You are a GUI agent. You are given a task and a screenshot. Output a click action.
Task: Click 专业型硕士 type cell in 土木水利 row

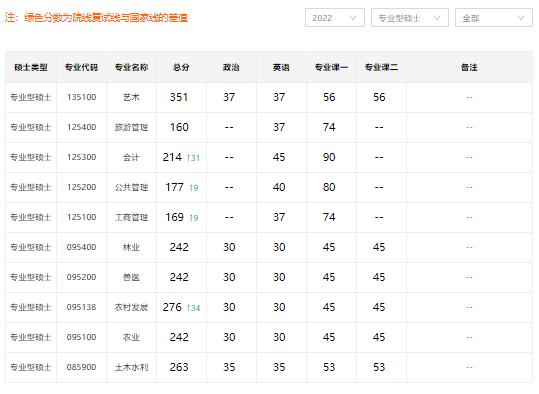click(31, 367)
